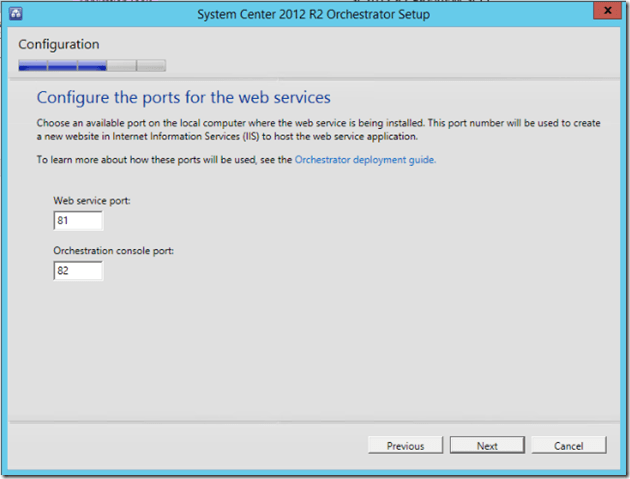Click the "Orchestration console port:" label

pos(113,251)
